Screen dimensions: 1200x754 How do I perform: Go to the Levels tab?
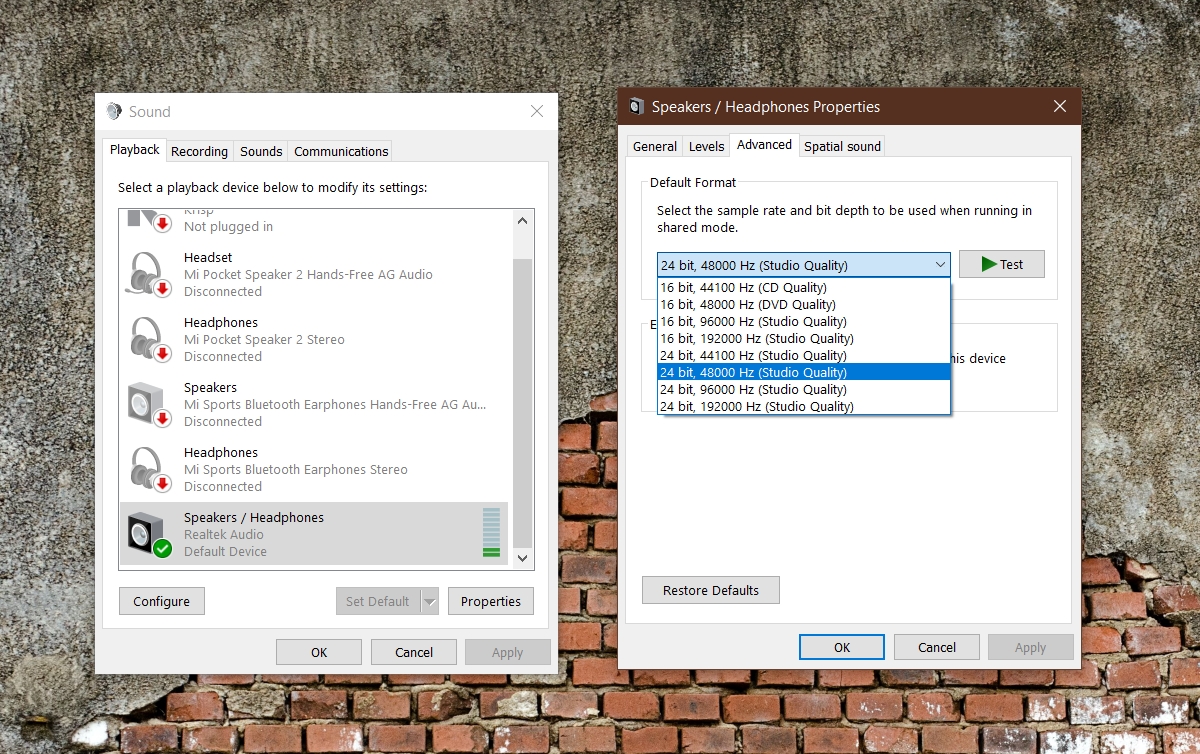click(706, 146)
